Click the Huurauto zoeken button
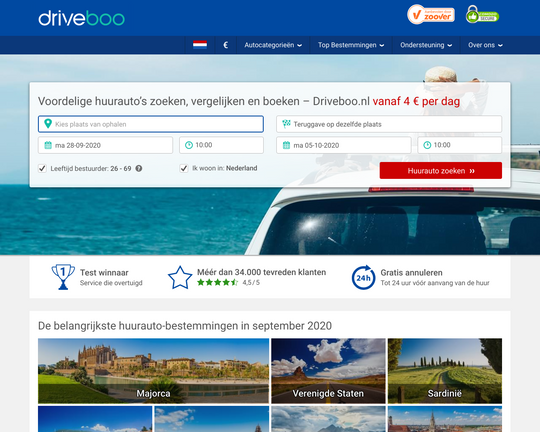This screenshot has height=432, width=540. tap(441, 171)
